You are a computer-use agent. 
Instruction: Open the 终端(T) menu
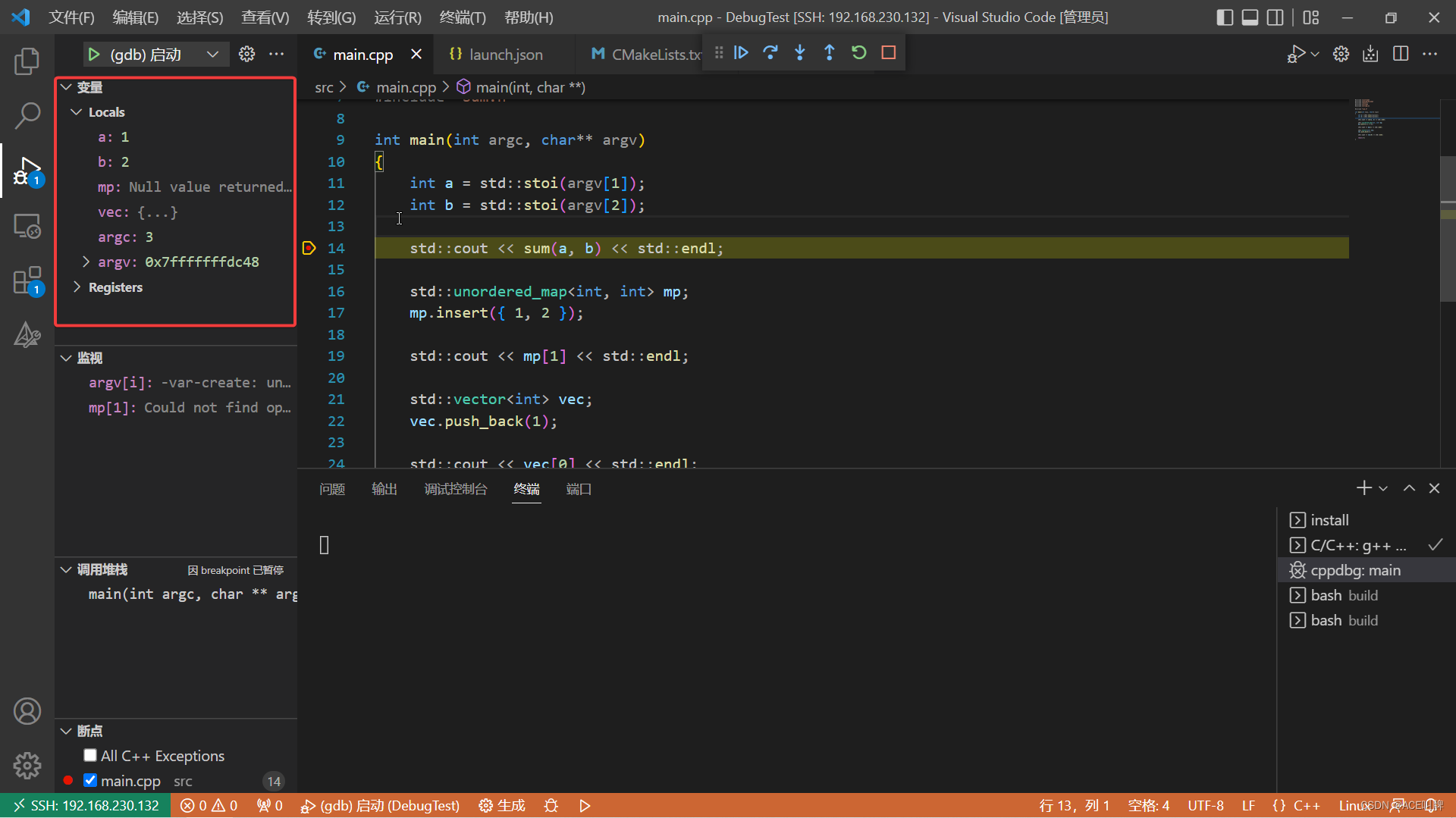coord(463,17)
